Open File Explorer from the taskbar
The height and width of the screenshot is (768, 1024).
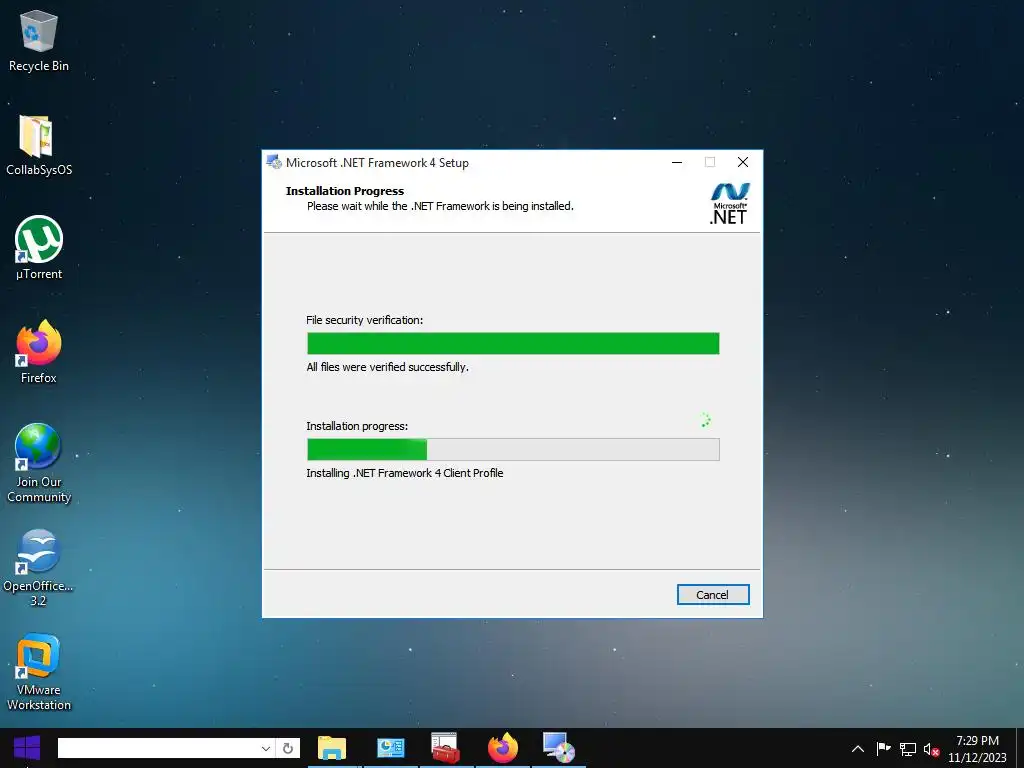pyautogui.click(x=332, y=748)
